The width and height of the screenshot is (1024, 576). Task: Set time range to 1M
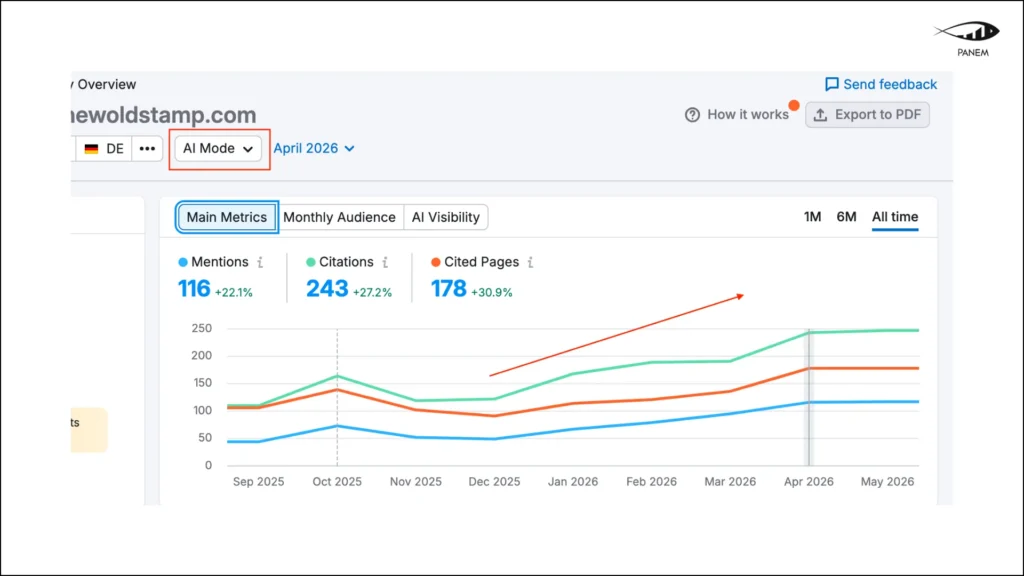(x=812, y=217)
